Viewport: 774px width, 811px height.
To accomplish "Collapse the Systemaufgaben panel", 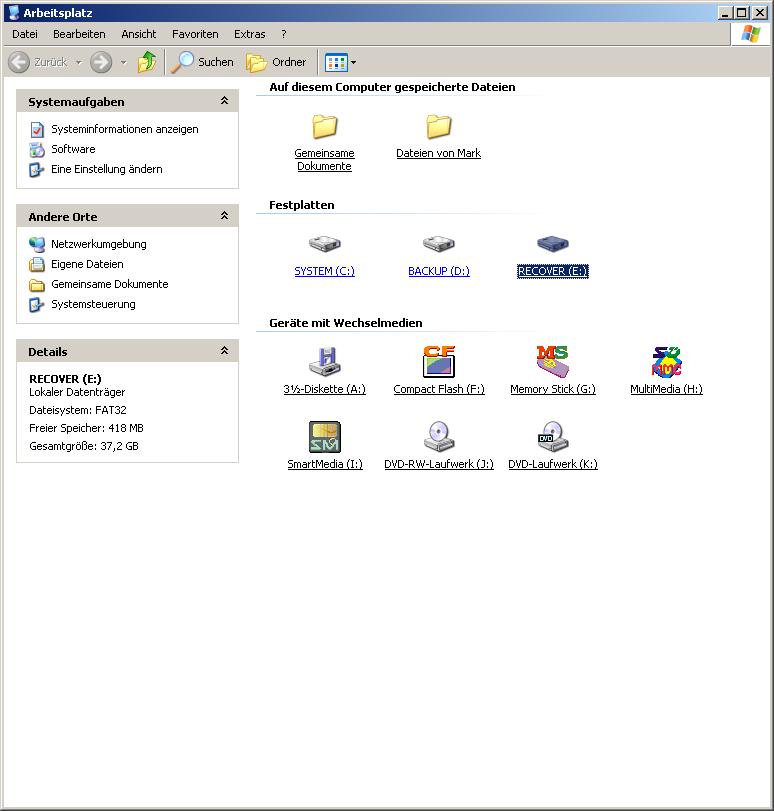I will click(225, 101).
